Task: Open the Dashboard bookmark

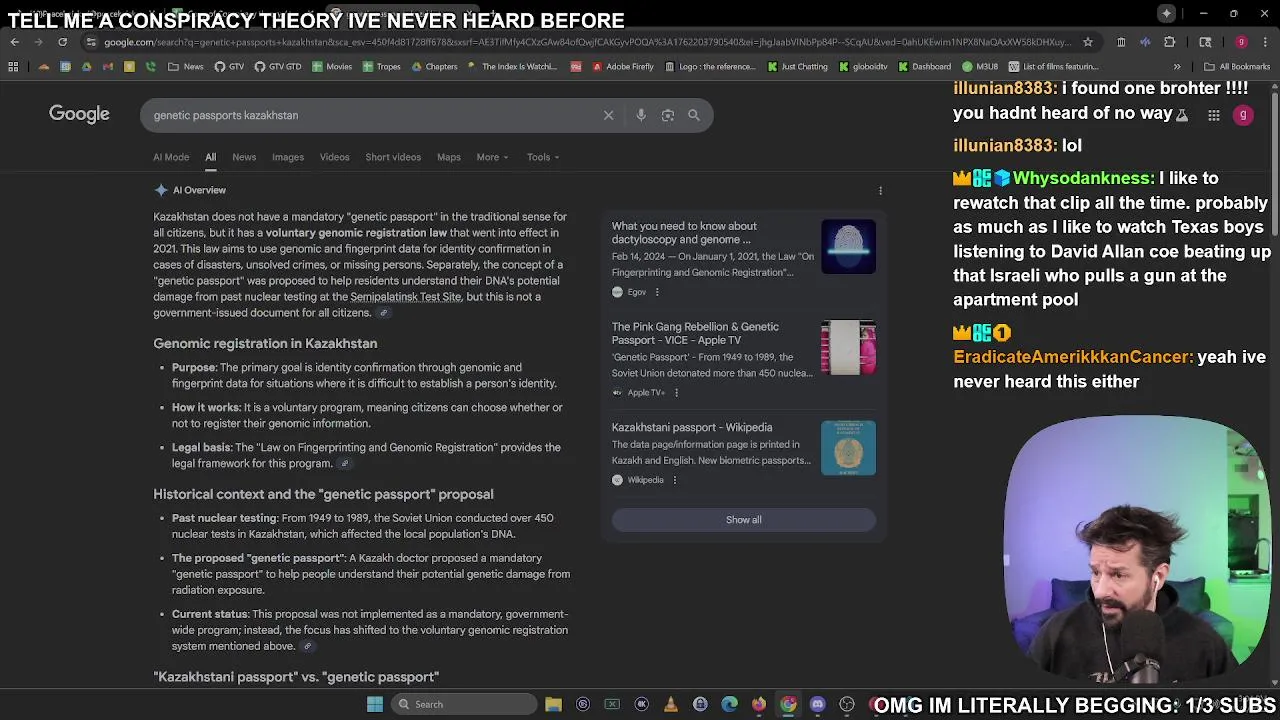Action: tap(924, 67)
